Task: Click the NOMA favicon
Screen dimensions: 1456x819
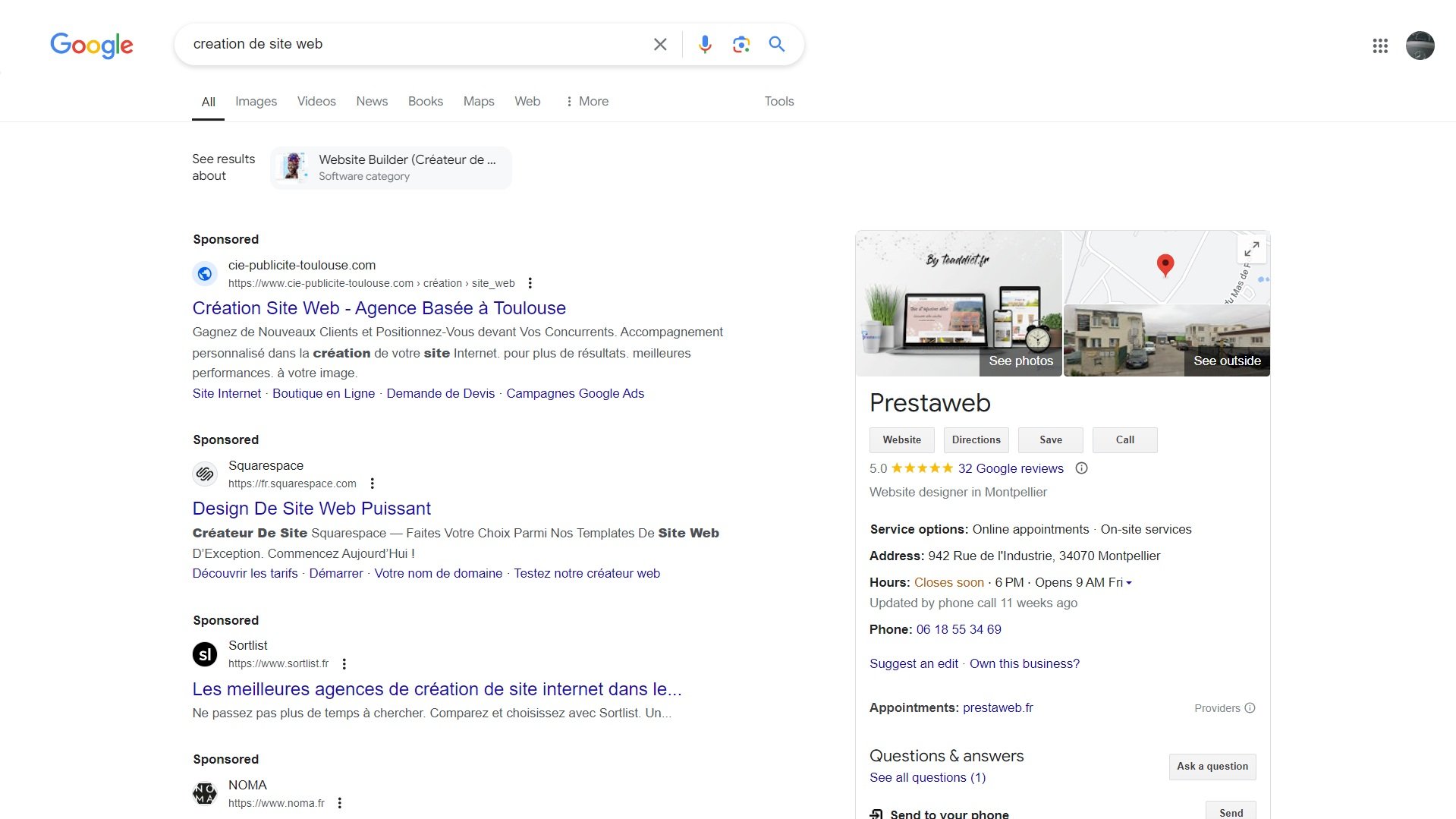Action: 205,794
